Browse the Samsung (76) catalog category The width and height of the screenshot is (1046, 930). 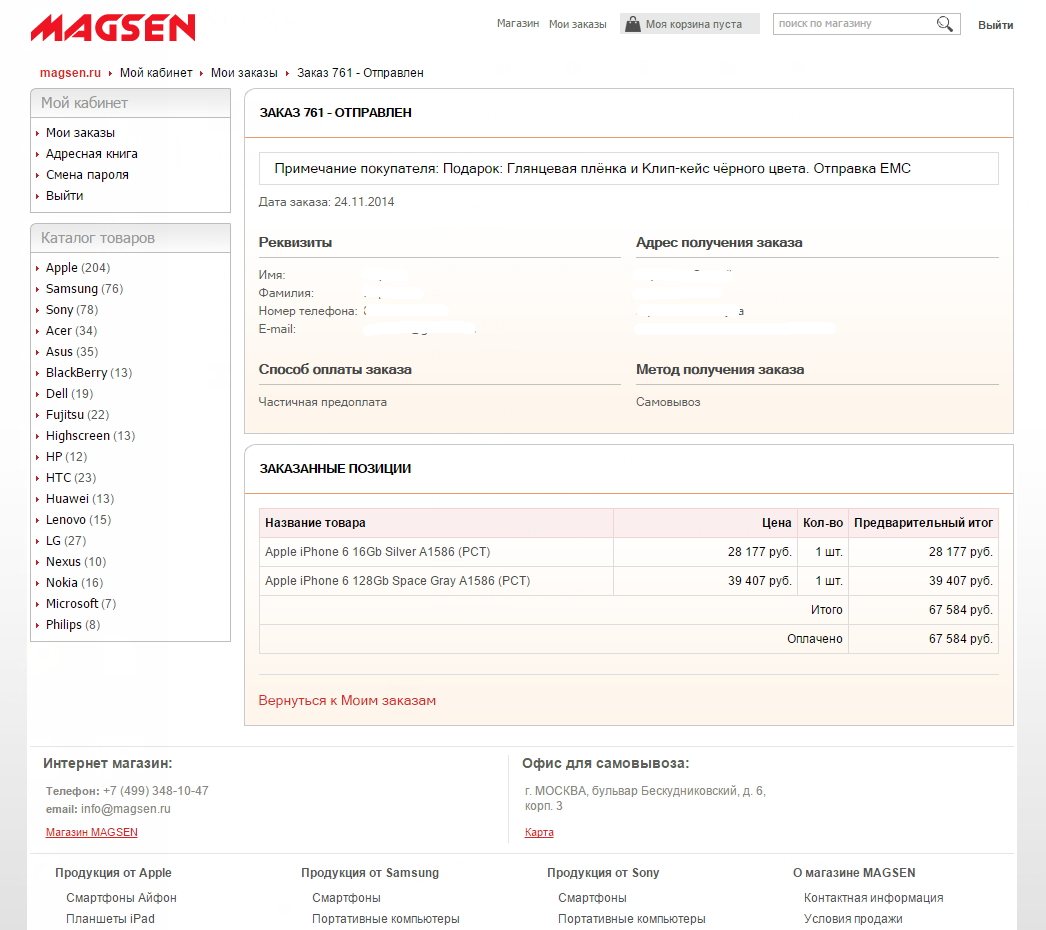coord(85,289)
